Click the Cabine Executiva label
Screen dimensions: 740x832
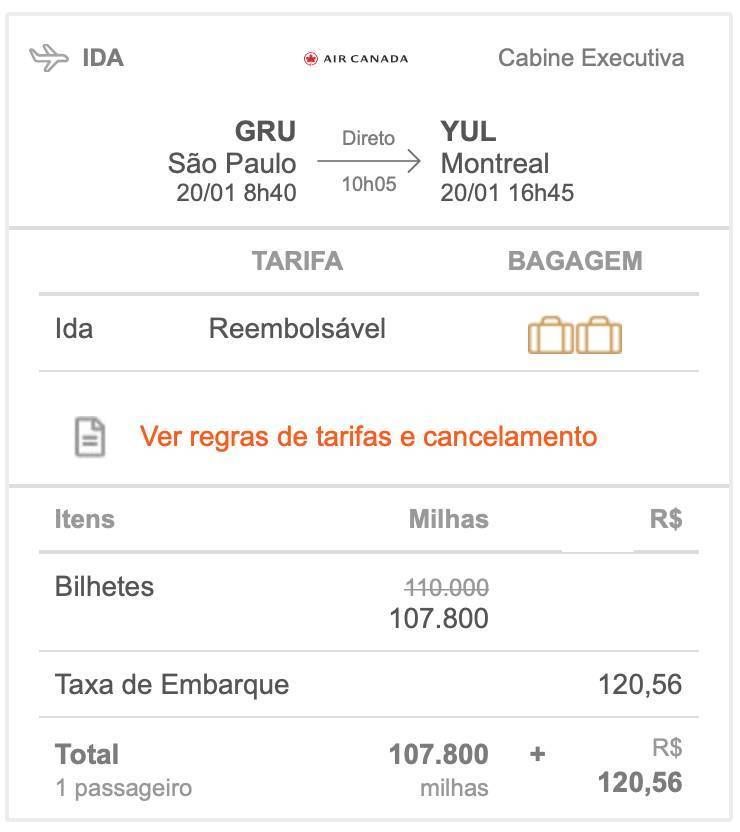point(591,58)
